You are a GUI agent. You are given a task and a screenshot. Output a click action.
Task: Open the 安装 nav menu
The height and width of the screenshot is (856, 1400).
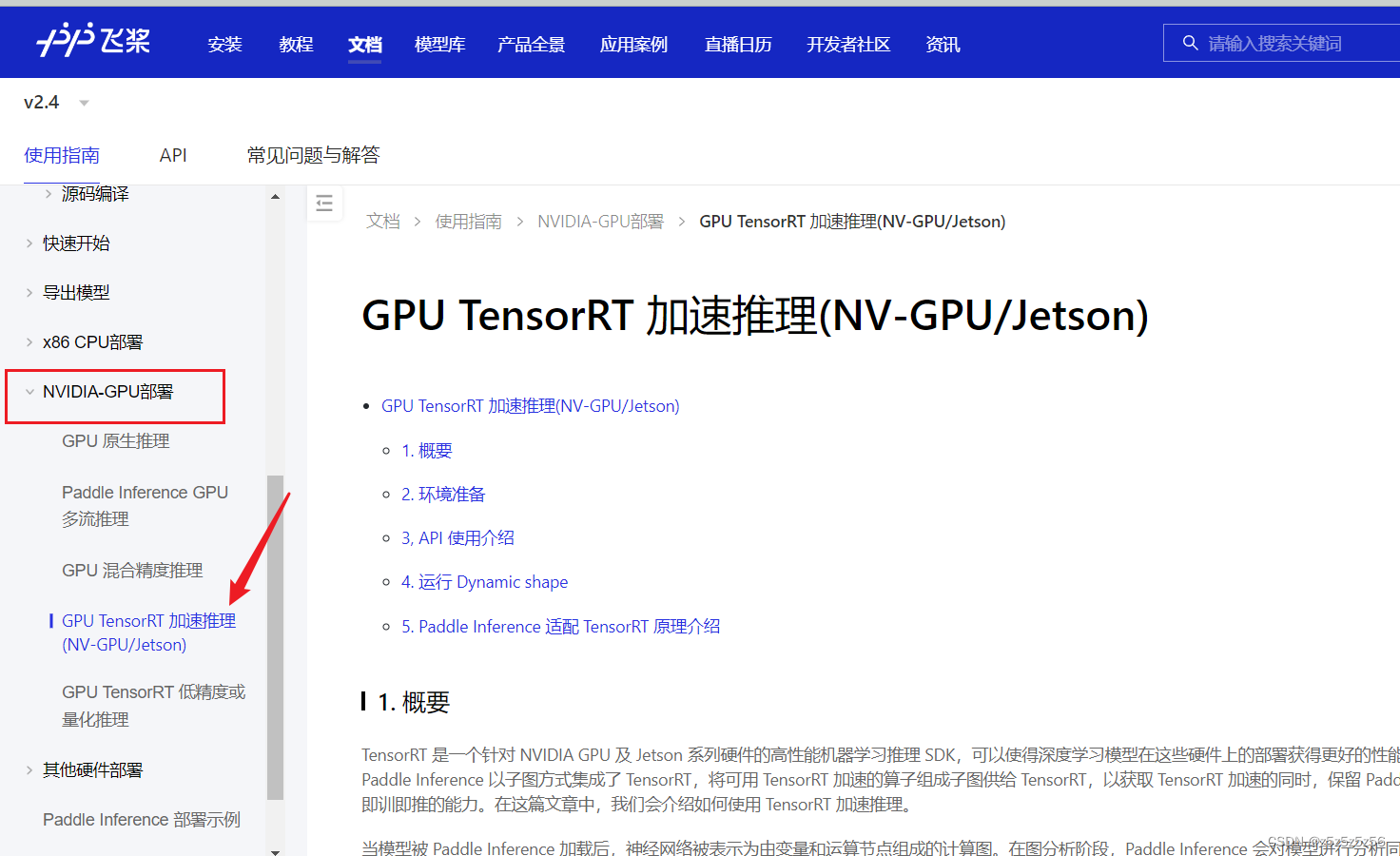(225, 45)
